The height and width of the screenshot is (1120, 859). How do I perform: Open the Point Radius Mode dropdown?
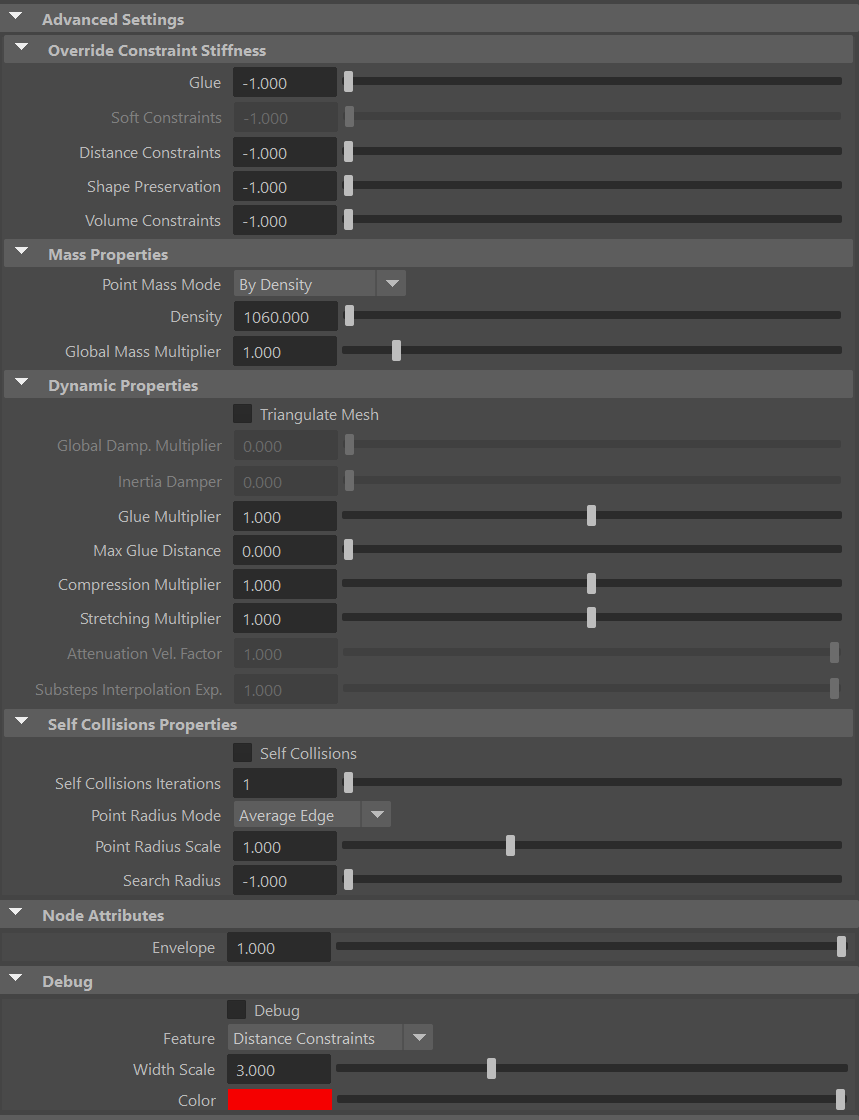[x=376, y=814]
